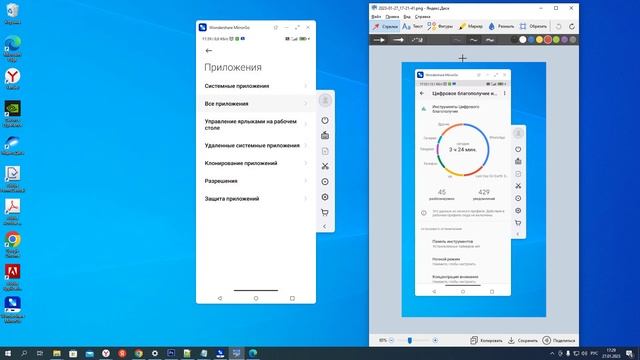Open the Справка menu
640x360 pixels.
pyautogui.click(x=422, y=17)
